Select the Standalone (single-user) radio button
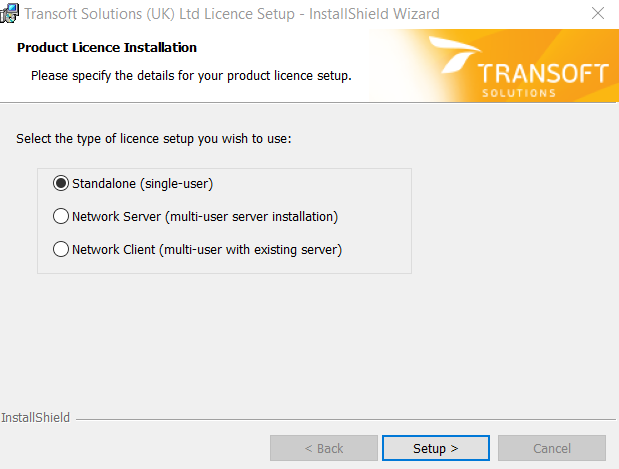Screen dimensions: 619x469 pos(61,184)
